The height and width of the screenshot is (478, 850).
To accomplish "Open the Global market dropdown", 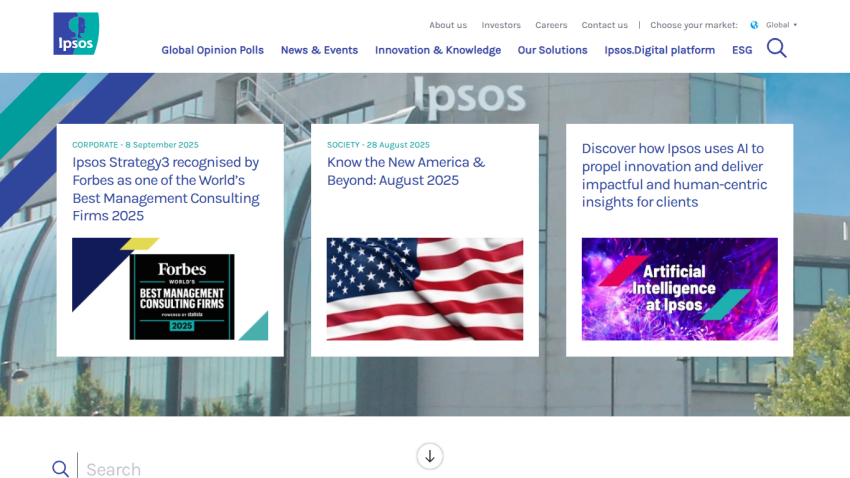I will coord(781,25).
